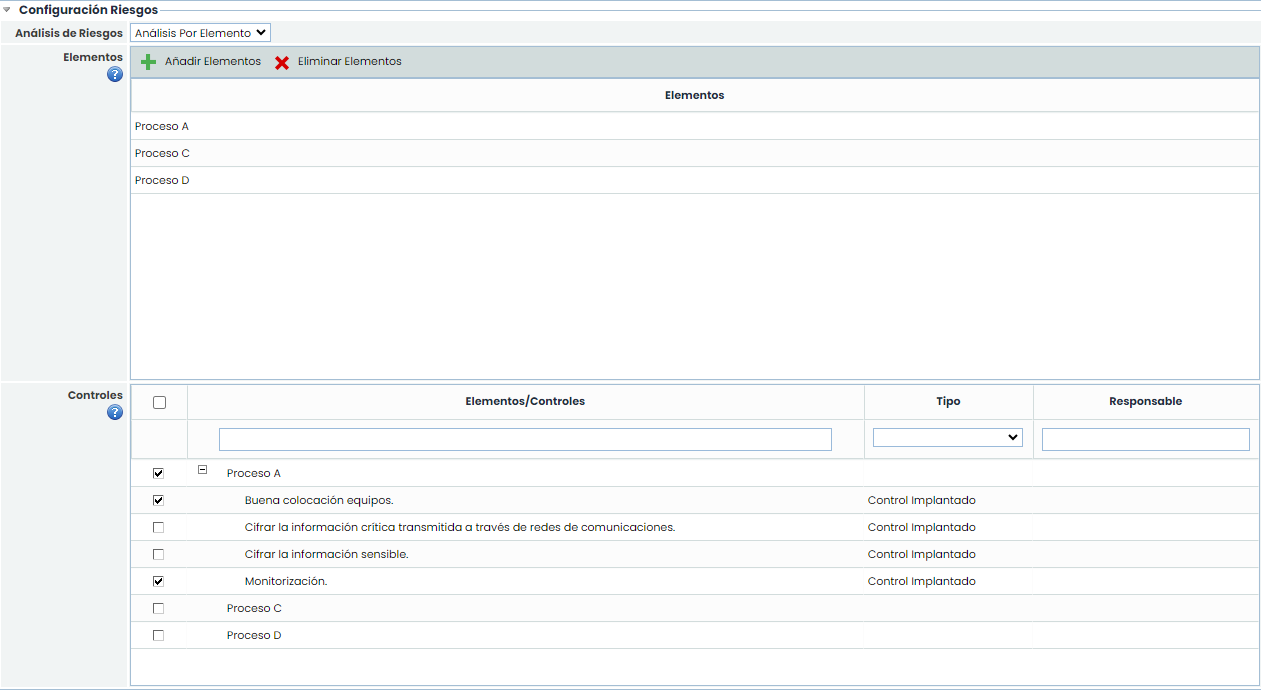Screen dimensions: 1261x692
Task: Click the Tipo column header
Action: [948, 402]
